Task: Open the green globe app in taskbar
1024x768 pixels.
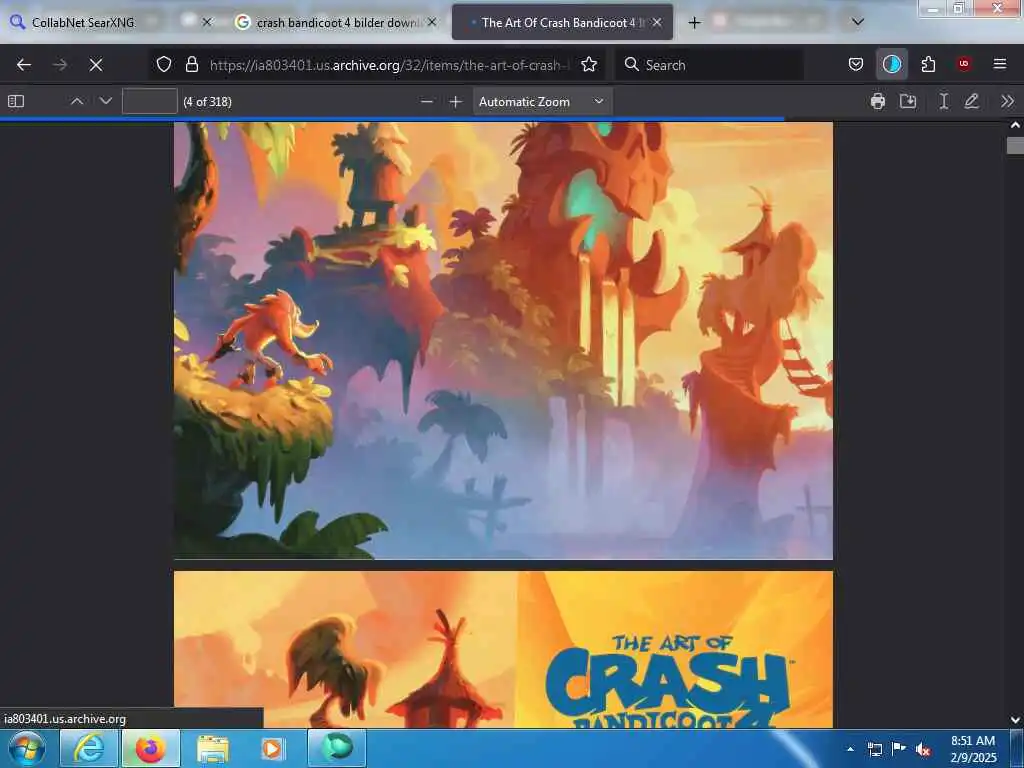Action: coord(336,748)
